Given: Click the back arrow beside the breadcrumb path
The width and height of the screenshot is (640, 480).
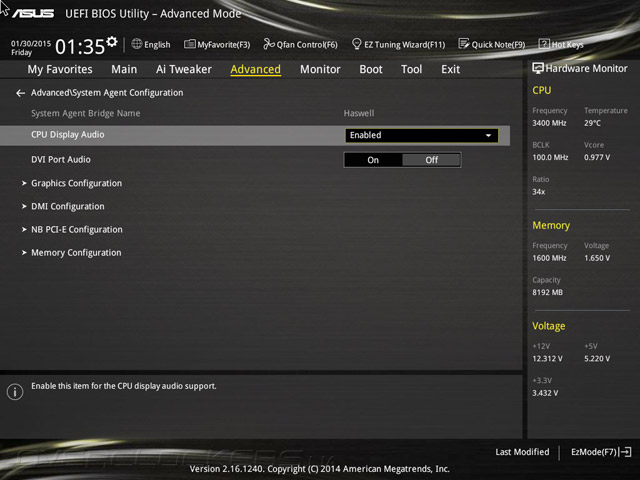Looking at the screenshot, I should [20, 93].
